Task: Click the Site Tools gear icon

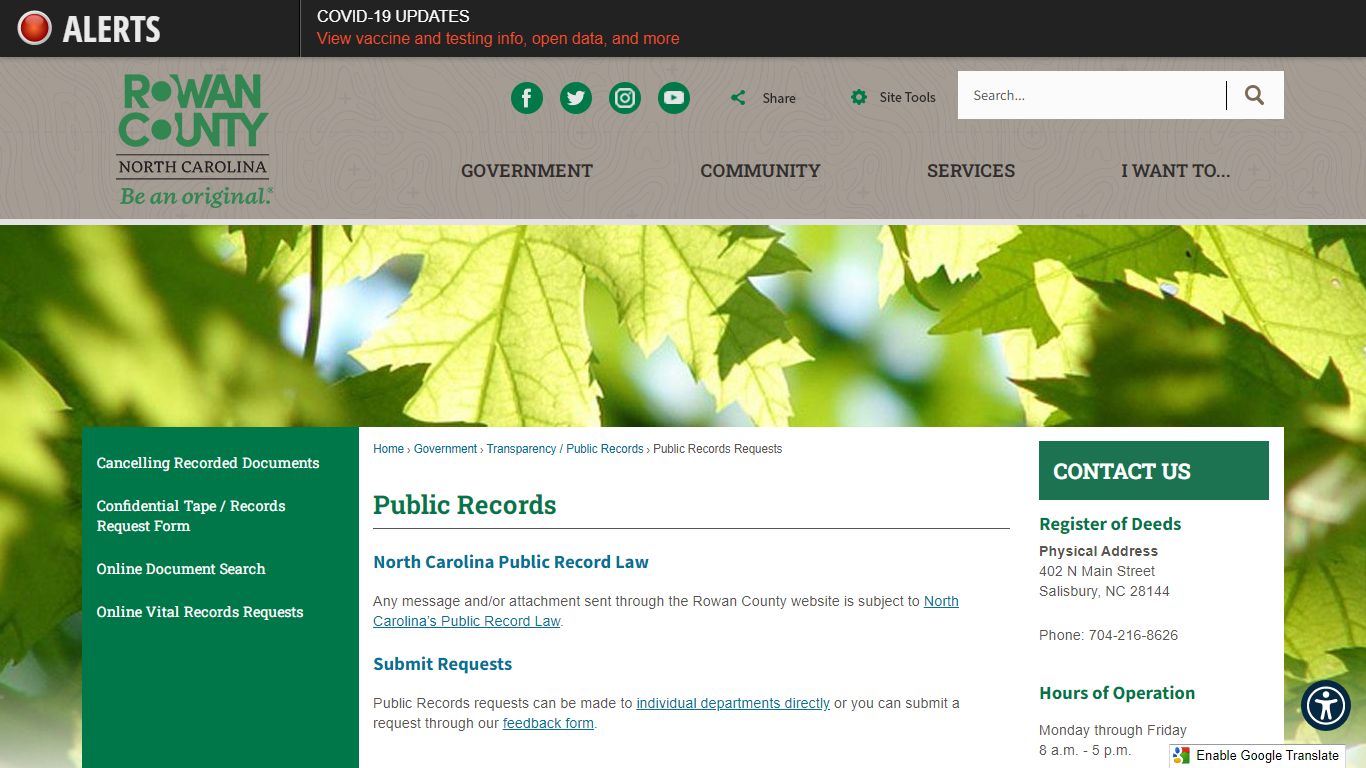Action: point(859,97)
